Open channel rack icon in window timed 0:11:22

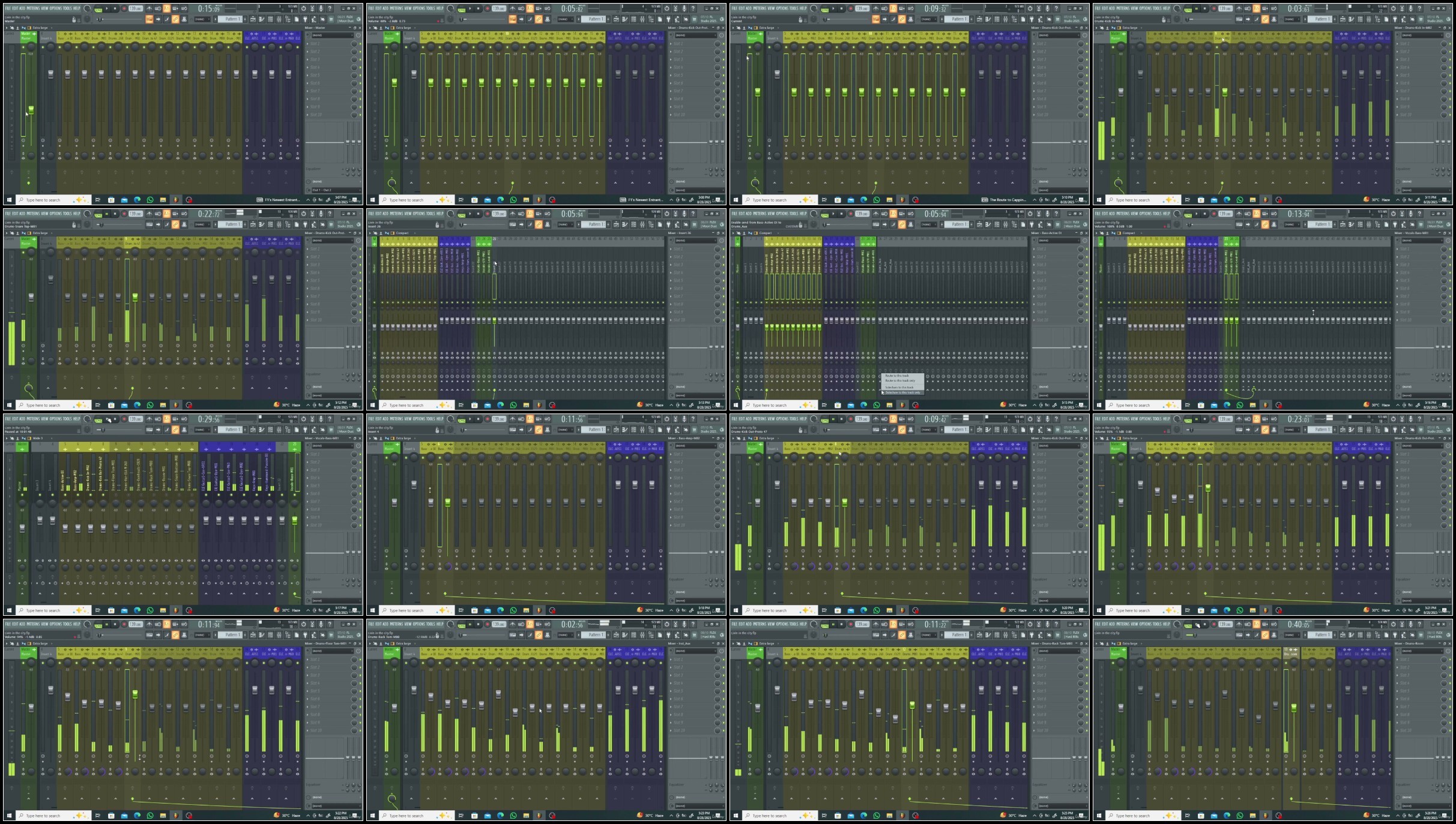tap(997, 635)
